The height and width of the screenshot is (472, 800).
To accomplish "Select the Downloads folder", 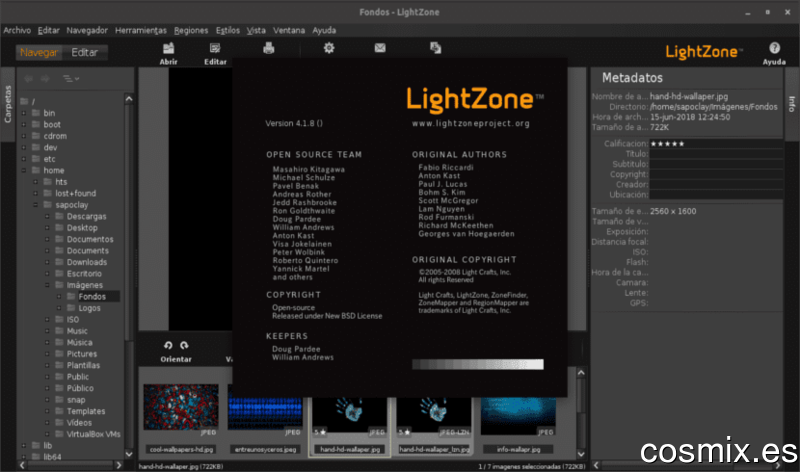I will click(87, 262).
